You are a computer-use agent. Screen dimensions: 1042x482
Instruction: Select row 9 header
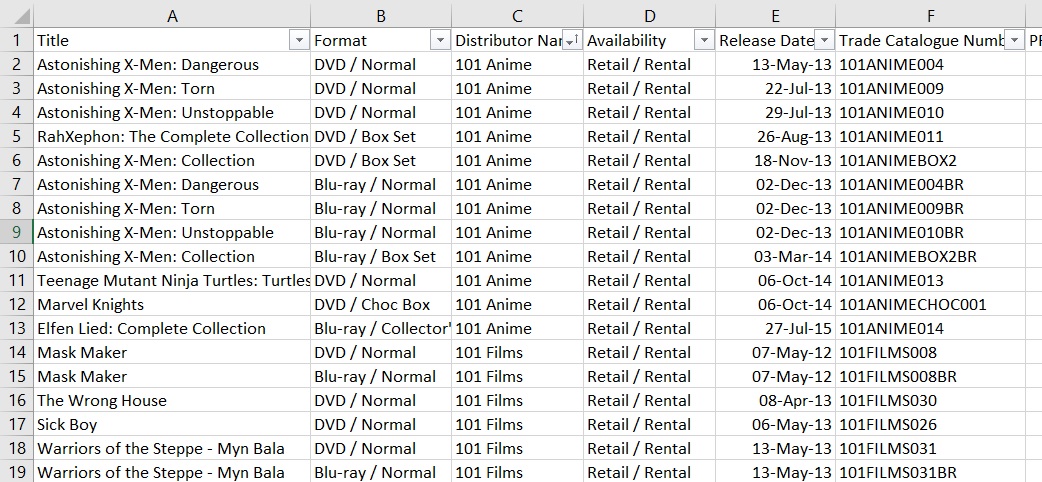pyautogui.click(x=16, y=232)
